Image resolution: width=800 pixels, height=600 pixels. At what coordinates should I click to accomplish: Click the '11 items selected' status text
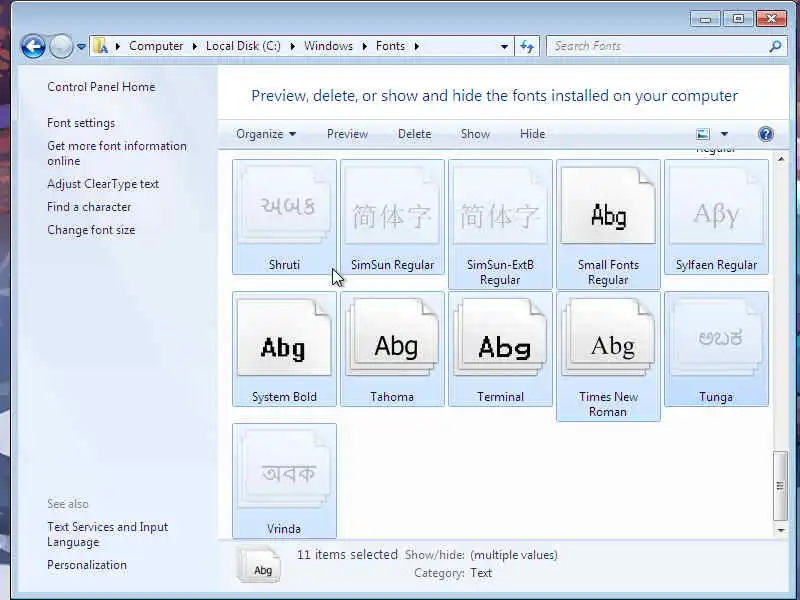point(347,555)
